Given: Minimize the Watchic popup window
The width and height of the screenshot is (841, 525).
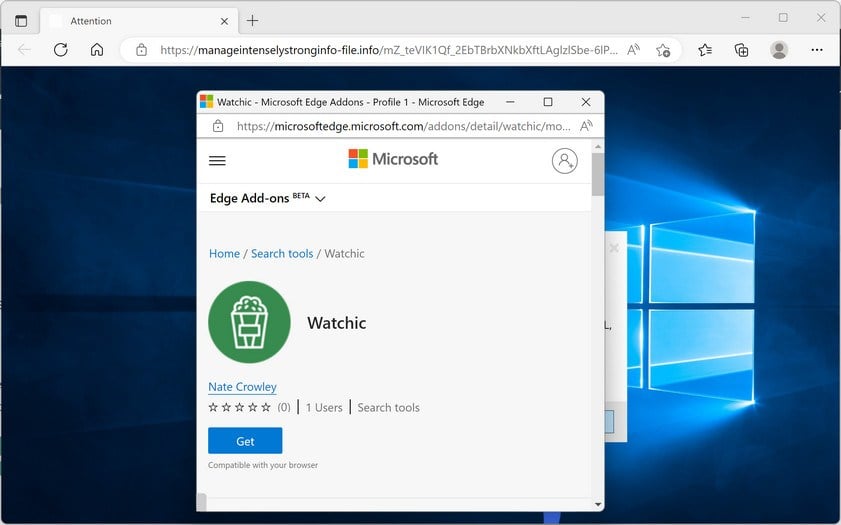Looking at the screenshot, I should tap(510, 102).
